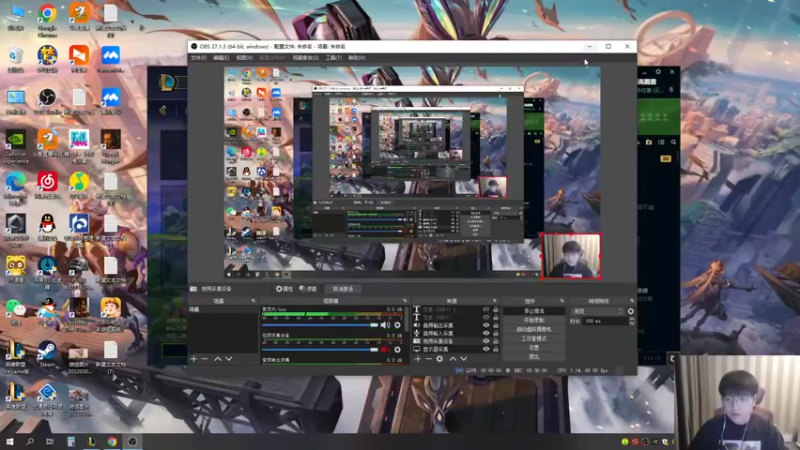Add a new scene with the plus icon
The image size is (800, 450).
click(x=194, y=359)
